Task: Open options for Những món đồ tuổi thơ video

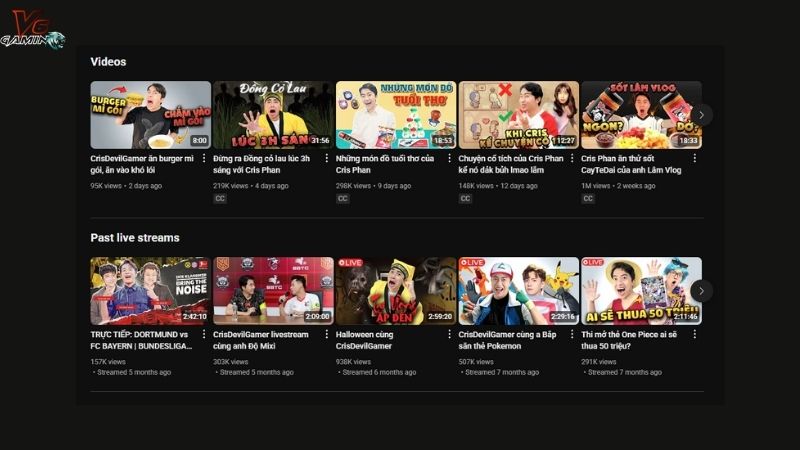Action: (449, 158)
